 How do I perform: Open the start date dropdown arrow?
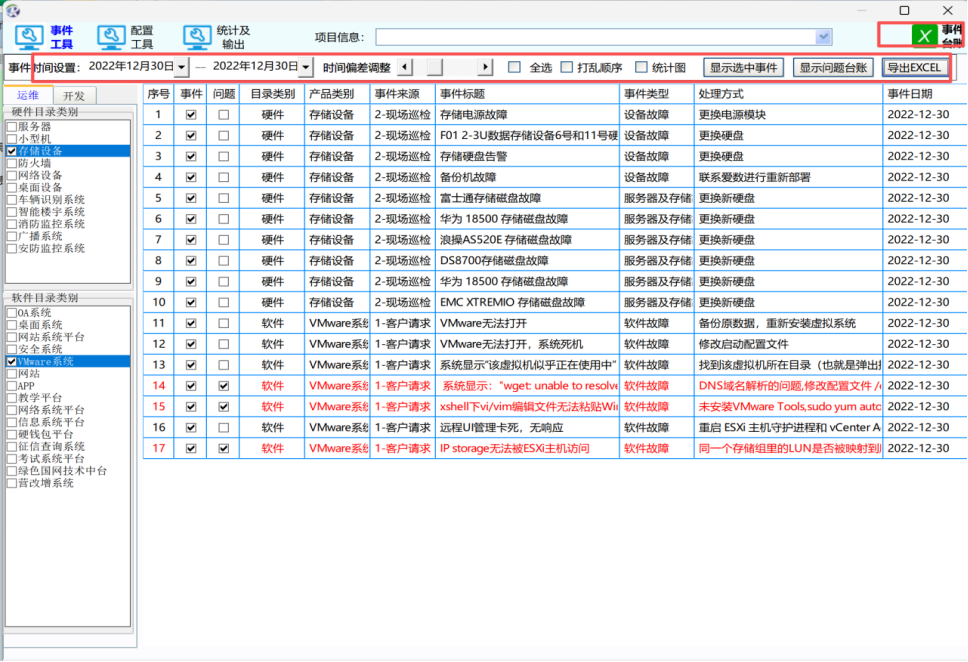point(181,67)
